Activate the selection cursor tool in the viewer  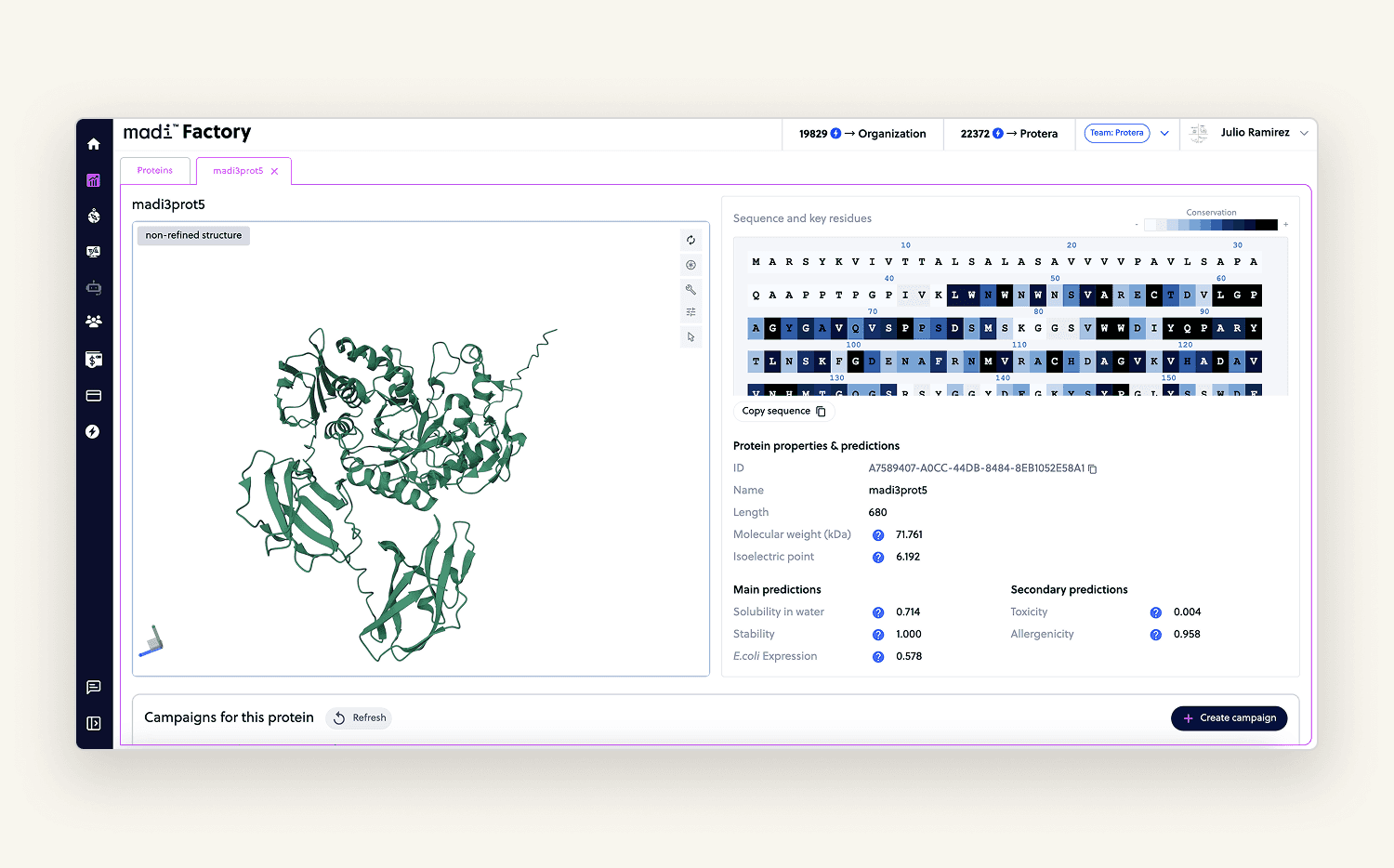click(x=690, y=337)
